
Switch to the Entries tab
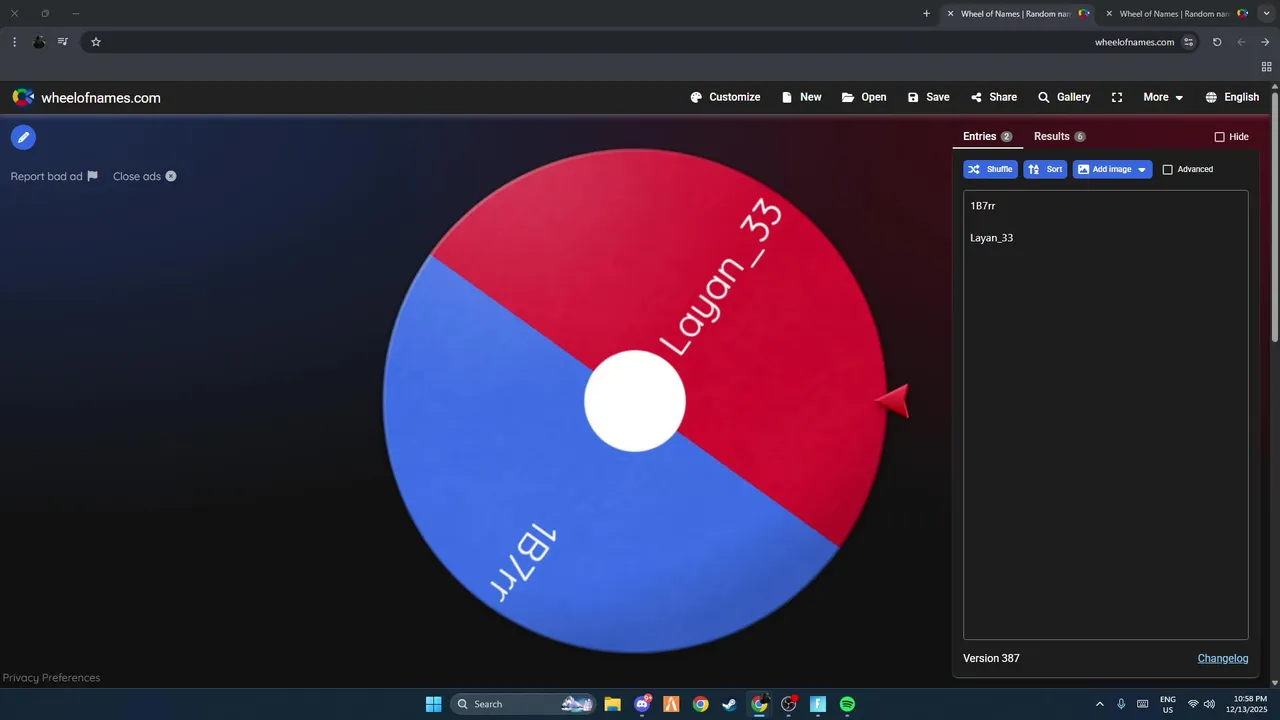coord(987,137)
